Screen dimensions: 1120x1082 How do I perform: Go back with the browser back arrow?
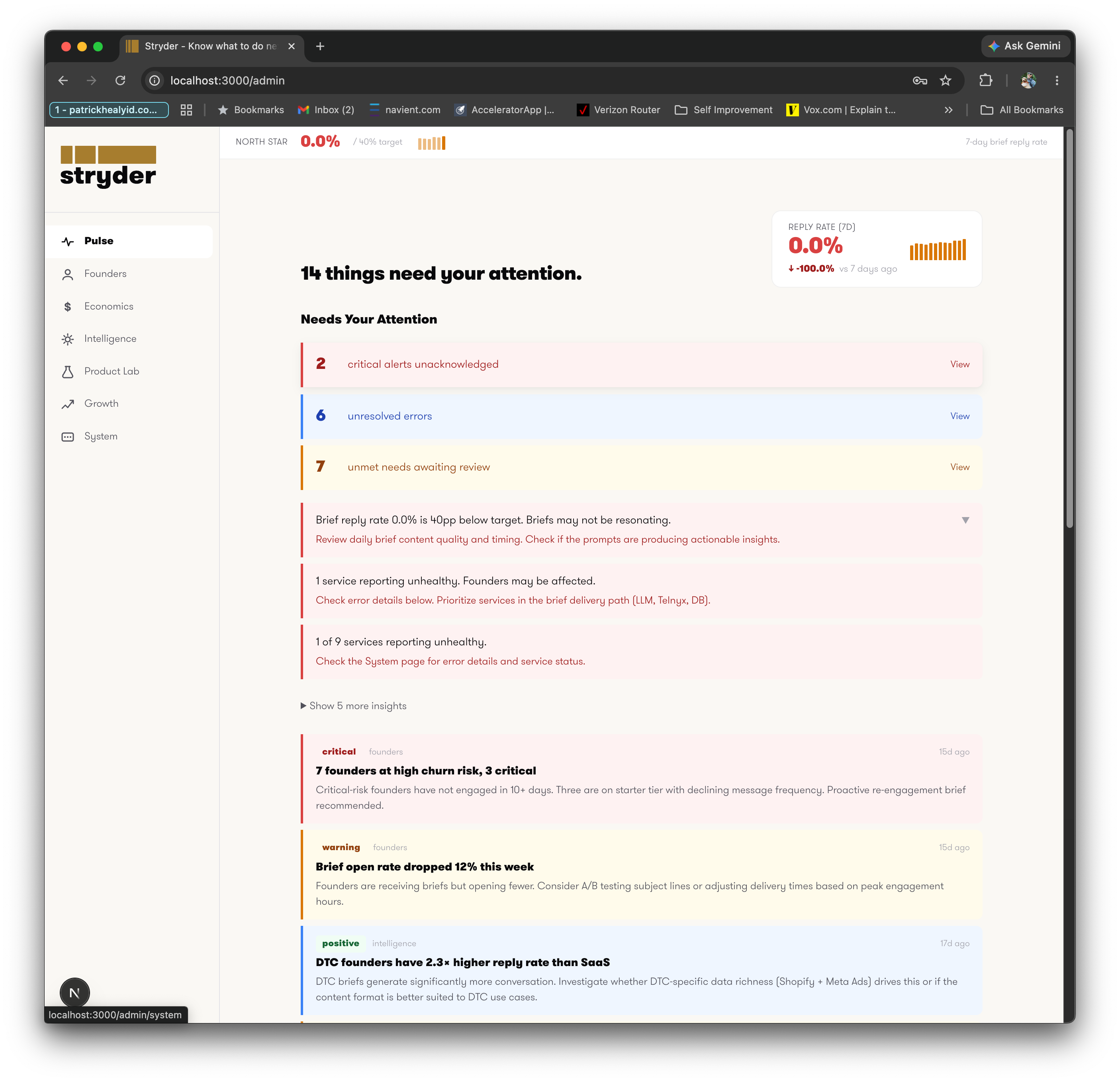click(x=63, y=80)
